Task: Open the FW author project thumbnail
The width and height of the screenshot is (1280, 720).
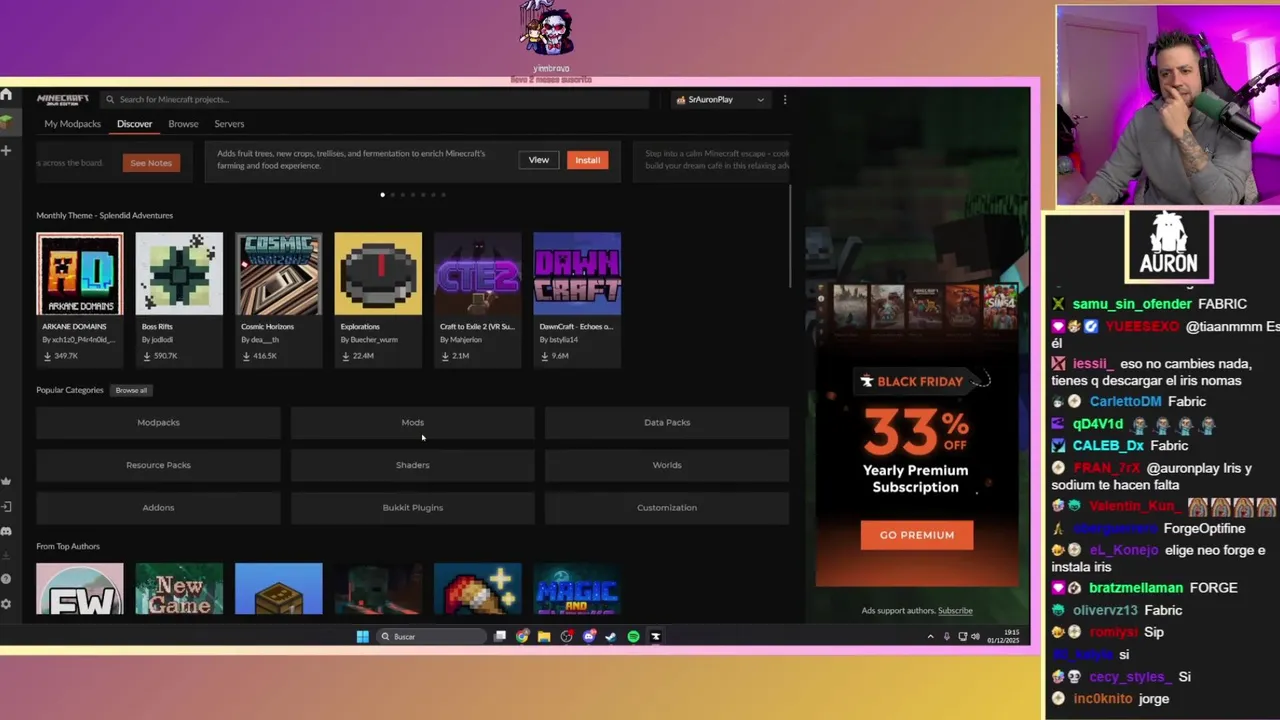Action: [x=80, y=589]
